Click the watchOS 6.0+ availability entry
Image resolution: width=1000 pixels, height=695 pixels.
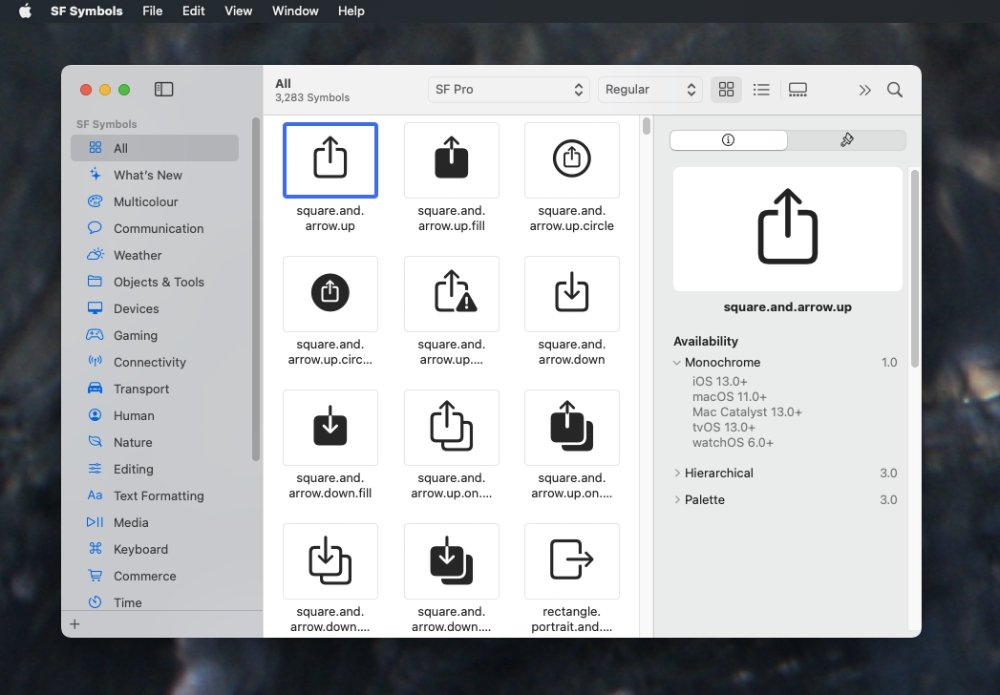click(733, 443)
